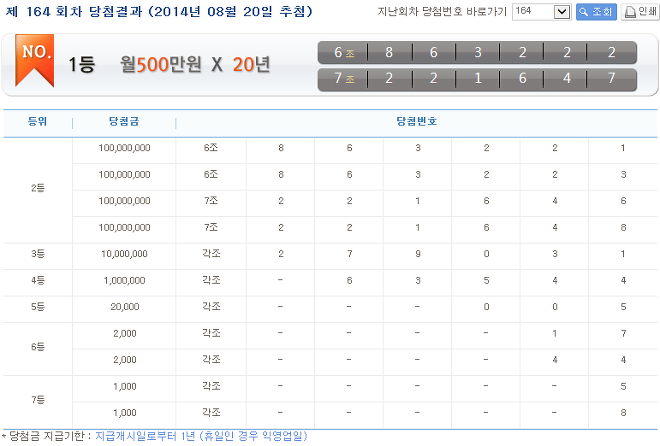Click the 지급개시일로부터 1년 payment deadline note
The image size is (660, 446).
click(x=201, y=436)
